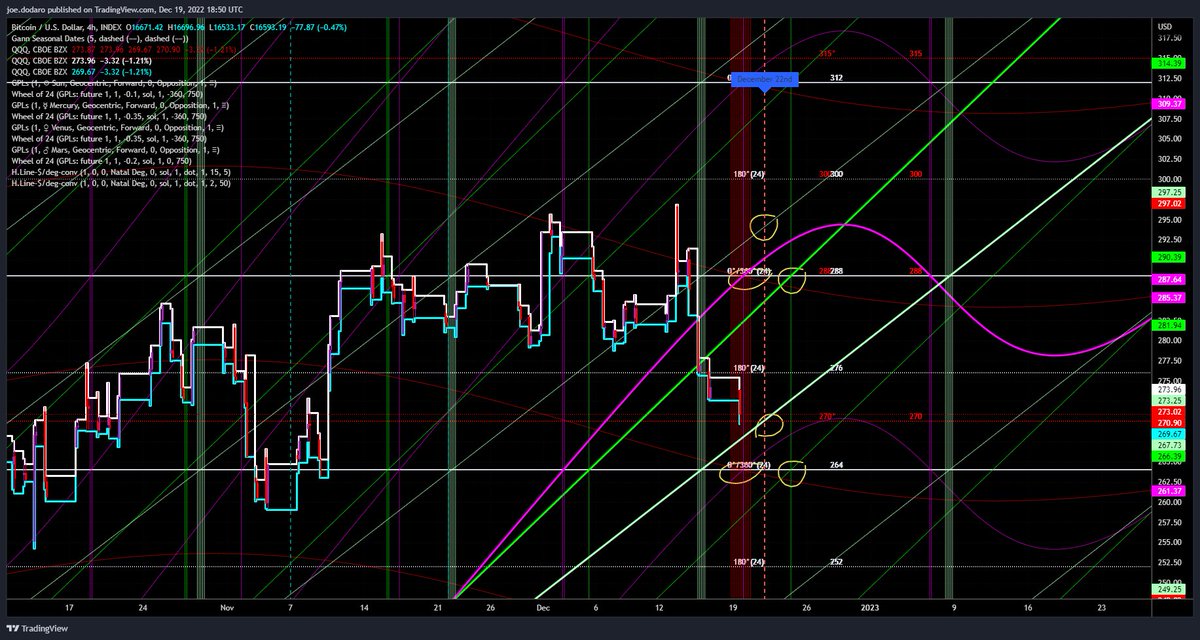Click the 2023 label on time axis
Screen dimensions: 1200x640
(870, 608)
